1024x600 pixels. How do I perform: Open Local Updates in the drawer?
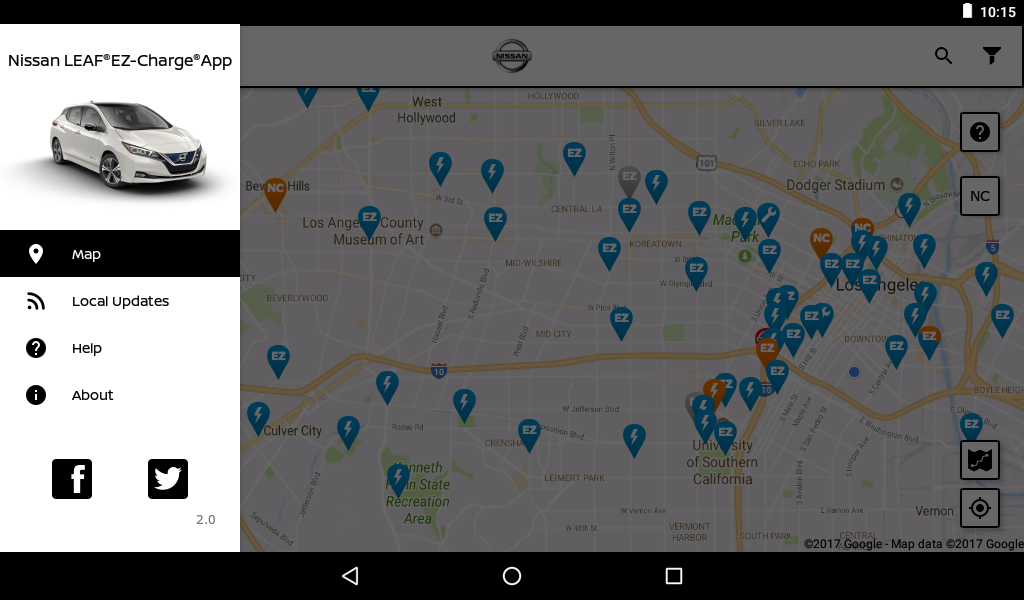[x=120, y=301]
